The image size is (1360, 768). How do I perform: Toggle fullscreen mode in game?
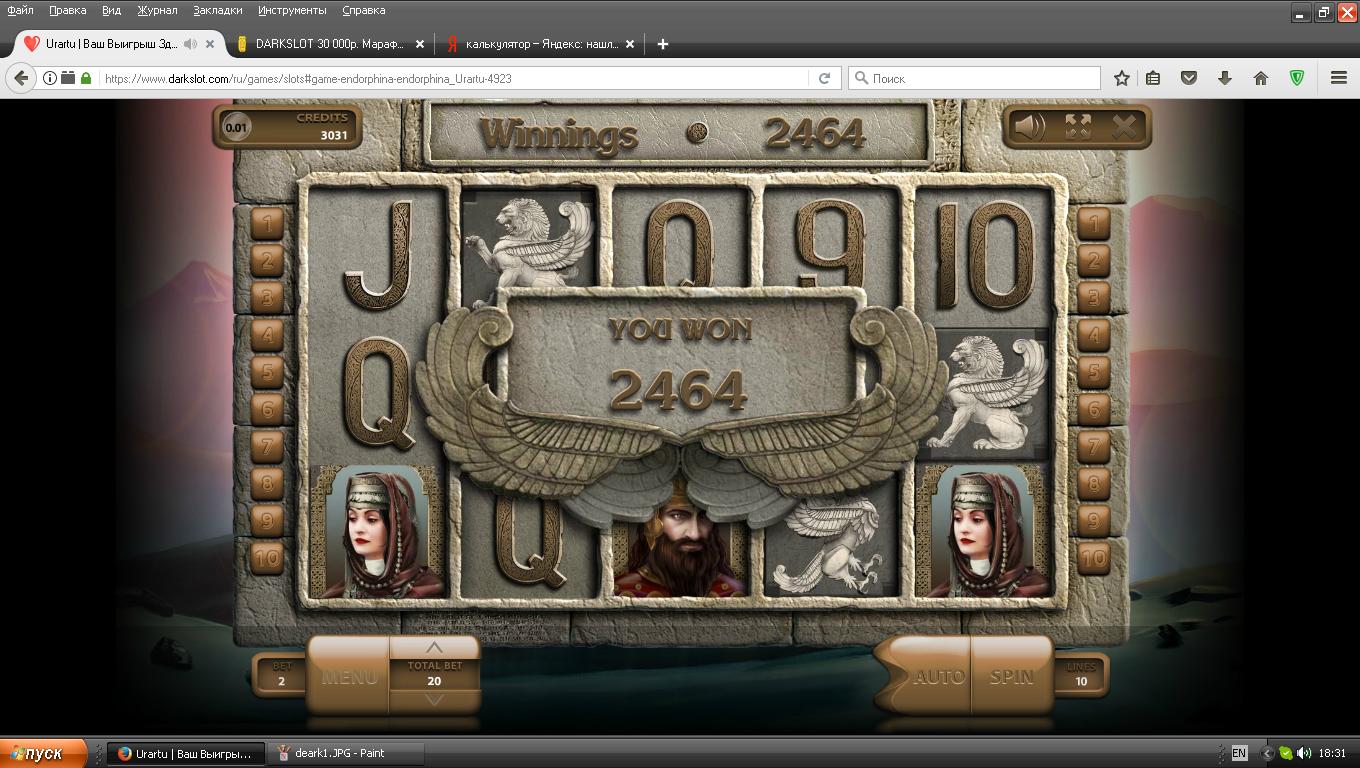[1078, 126]
